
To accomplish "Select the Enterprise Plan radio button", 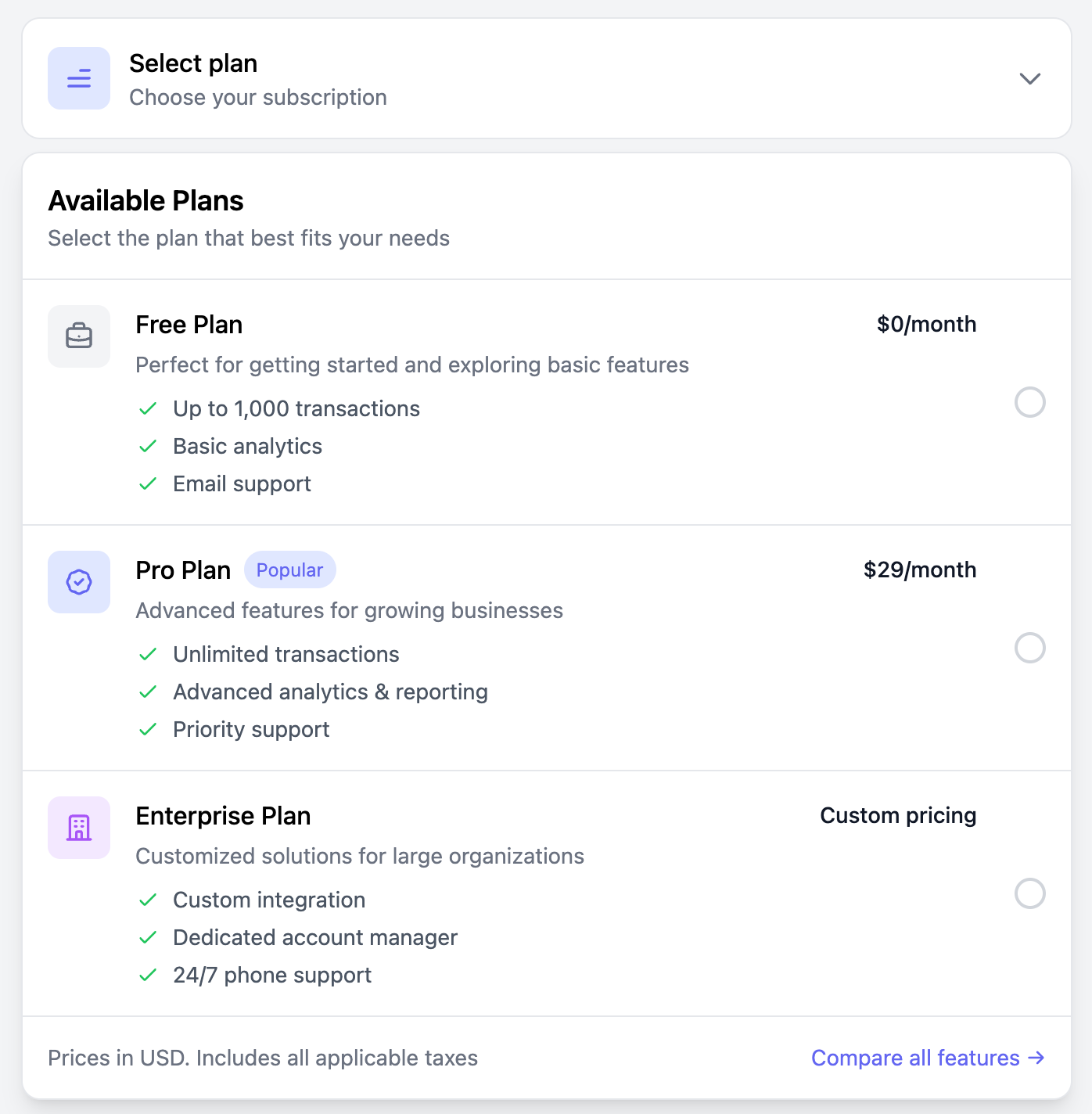I will coord(1030,893).
